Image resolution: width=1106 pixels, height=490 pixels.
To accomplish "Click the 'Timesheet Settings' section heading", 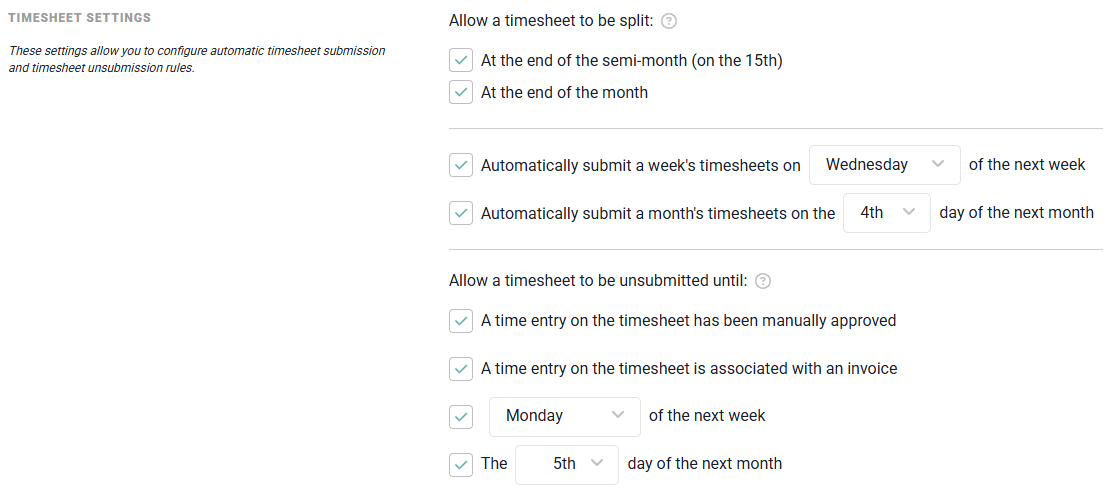I will coord(80,18).
